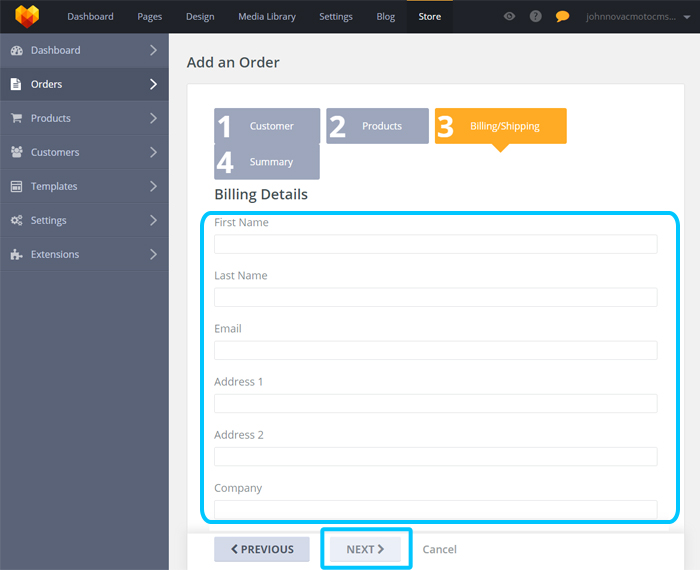Focus the Last Name field
Image resolution: width=700 pixels, height=570 pixels.
436,297
